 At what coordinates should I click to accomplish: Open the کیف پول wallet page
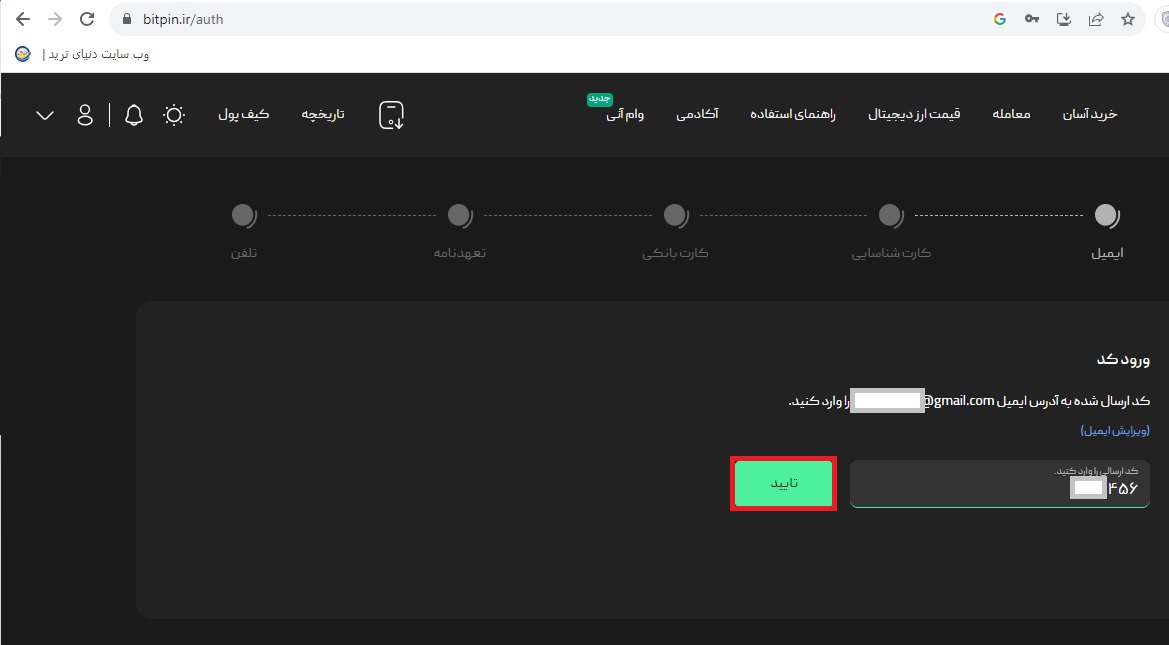pyautogui.click(x=243, y=114)
